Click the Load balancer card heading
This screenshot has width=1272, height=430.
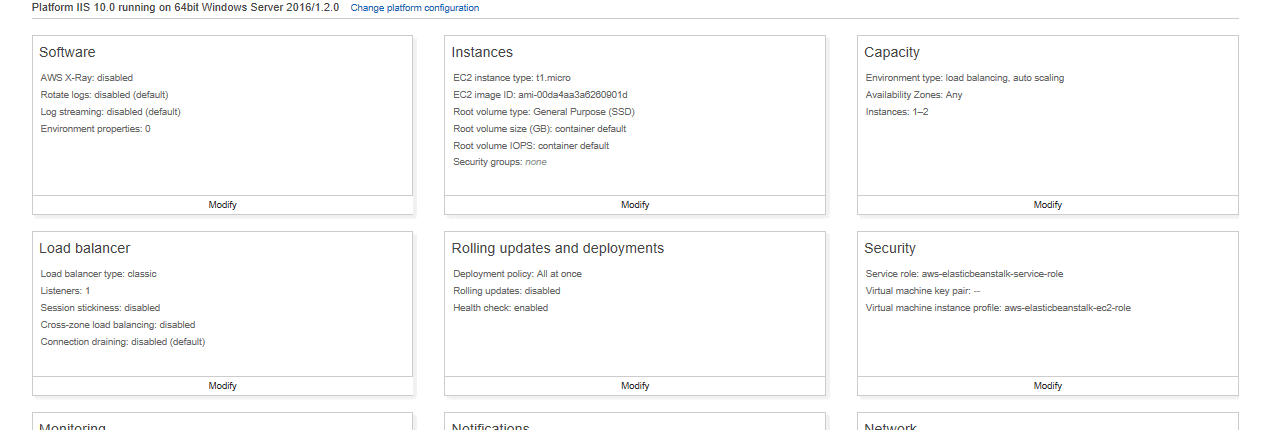tap(85, 248)
